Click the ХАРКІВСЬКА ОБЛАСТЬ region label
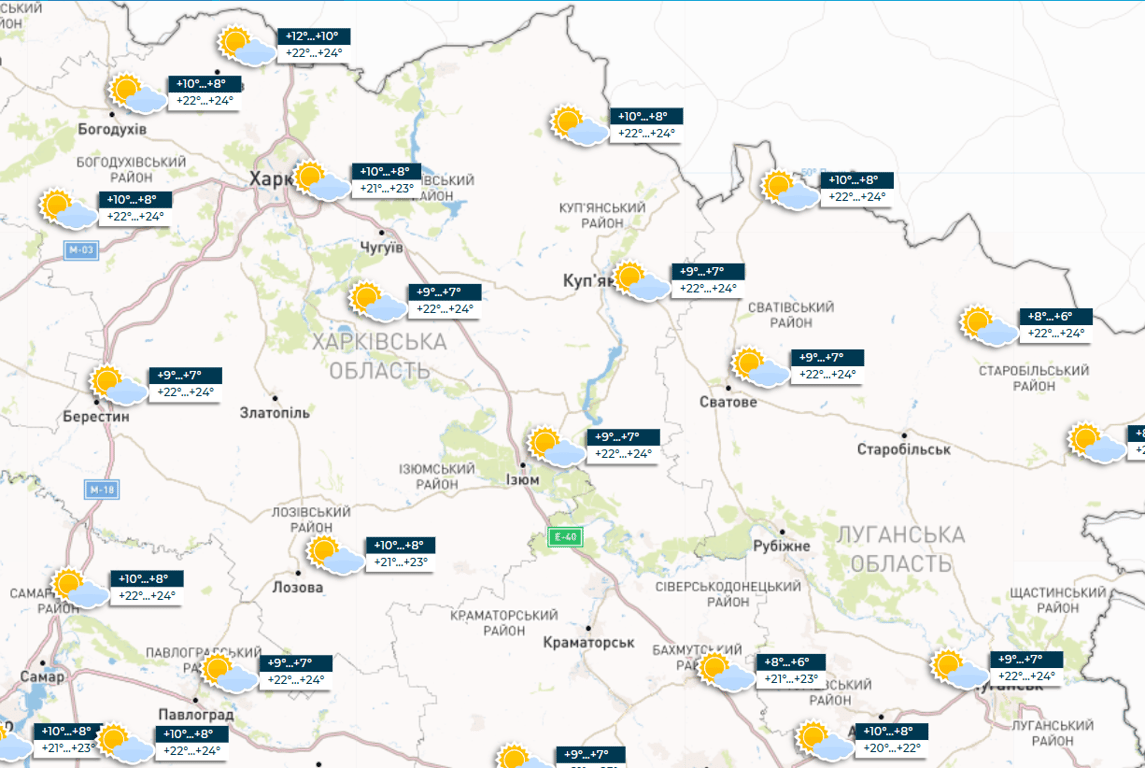This screenshot has height=768, width=1145. point(379,357)
